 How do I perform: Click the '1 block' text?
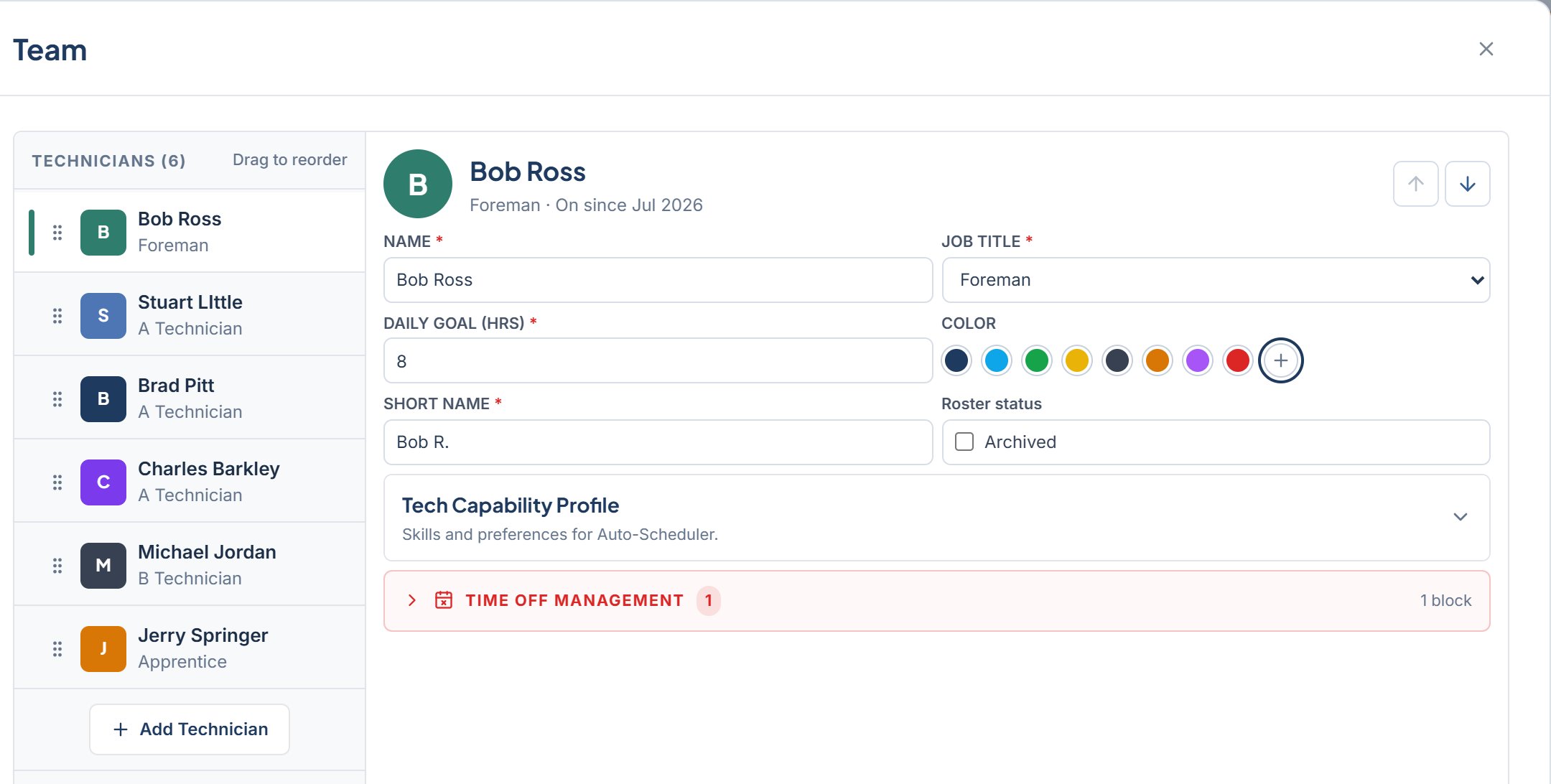pyautogui.click(x=1445, y=600)
